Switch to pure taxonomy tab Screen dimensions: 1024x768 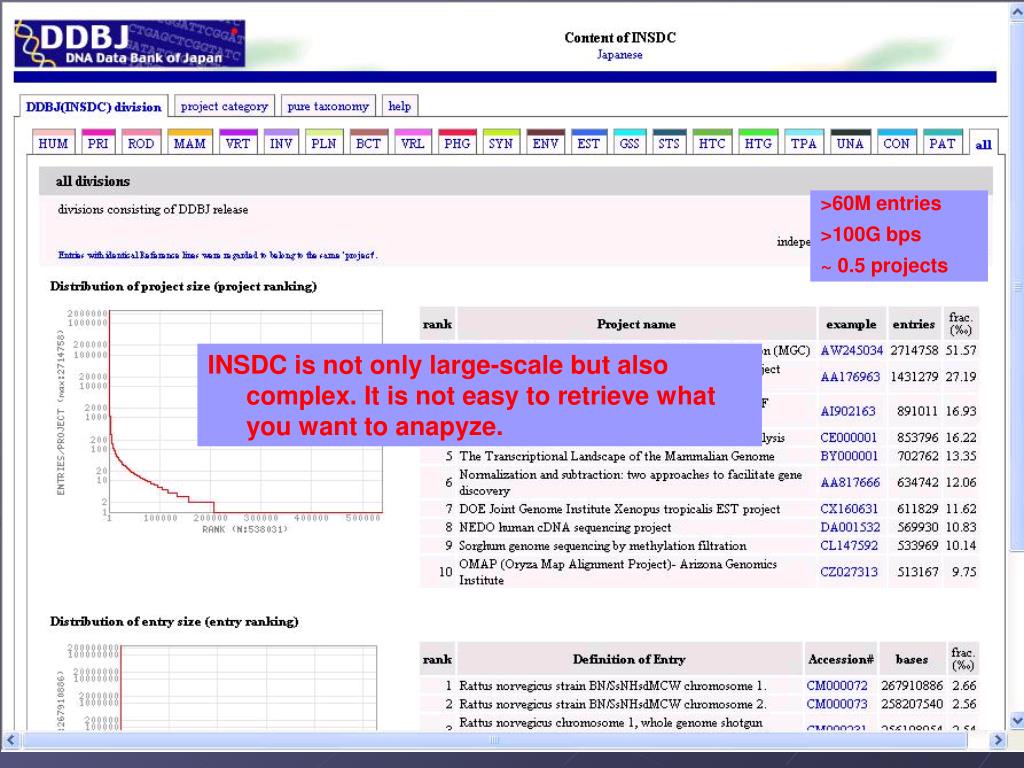(x=328, y=106)
